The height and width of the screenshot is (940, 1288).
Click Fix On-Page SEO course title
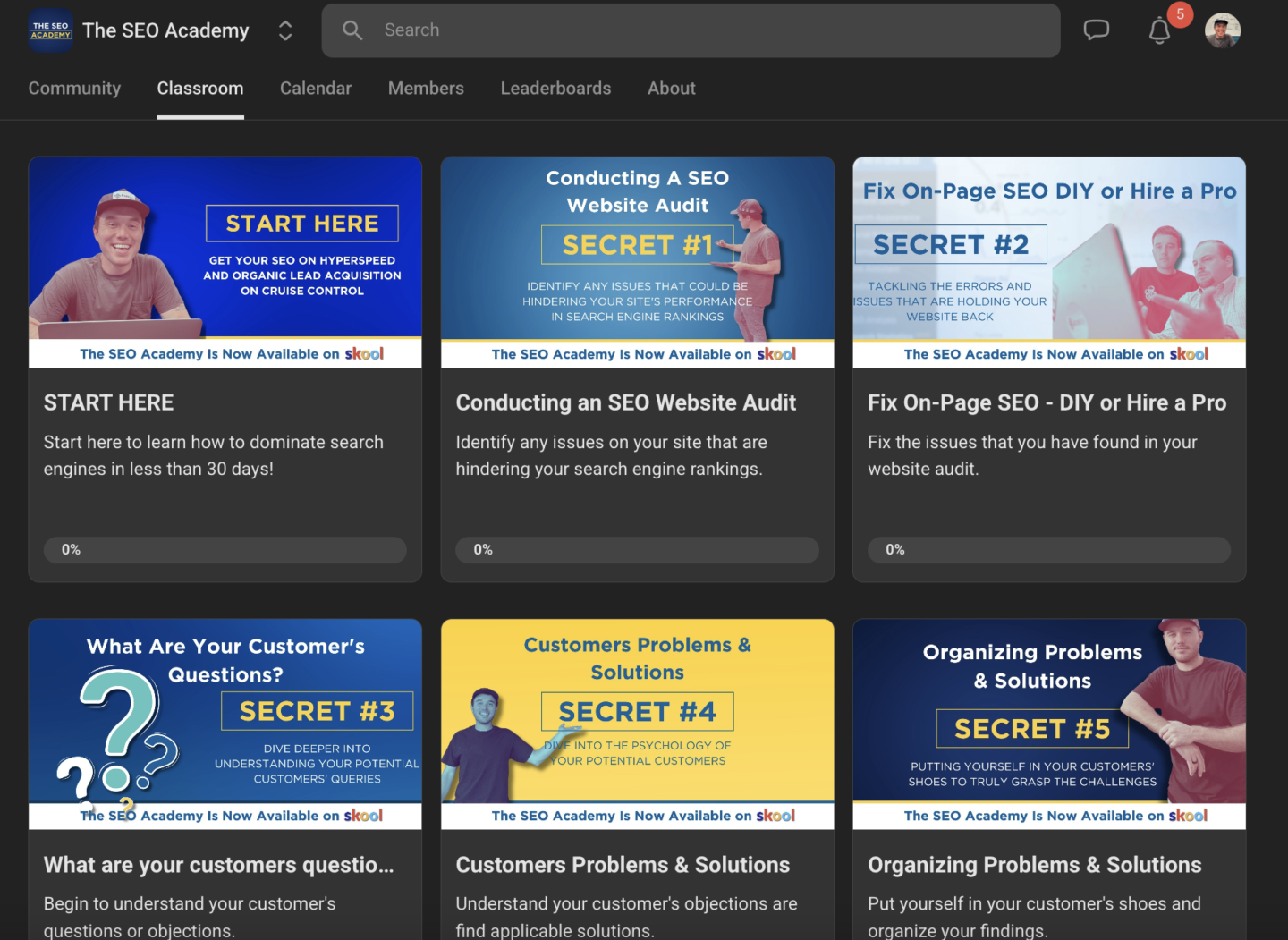click(x=1047, y=402)
